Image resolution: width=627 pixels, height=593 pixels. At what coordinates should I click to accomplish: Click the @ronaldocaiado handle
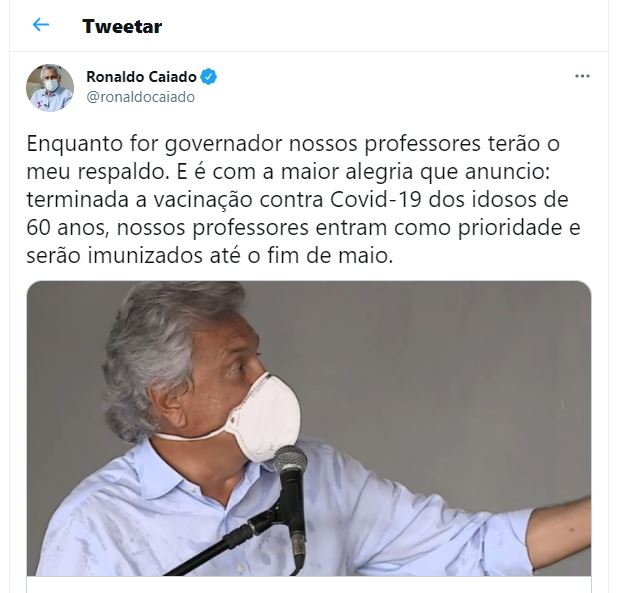click(x=141, y=97)
